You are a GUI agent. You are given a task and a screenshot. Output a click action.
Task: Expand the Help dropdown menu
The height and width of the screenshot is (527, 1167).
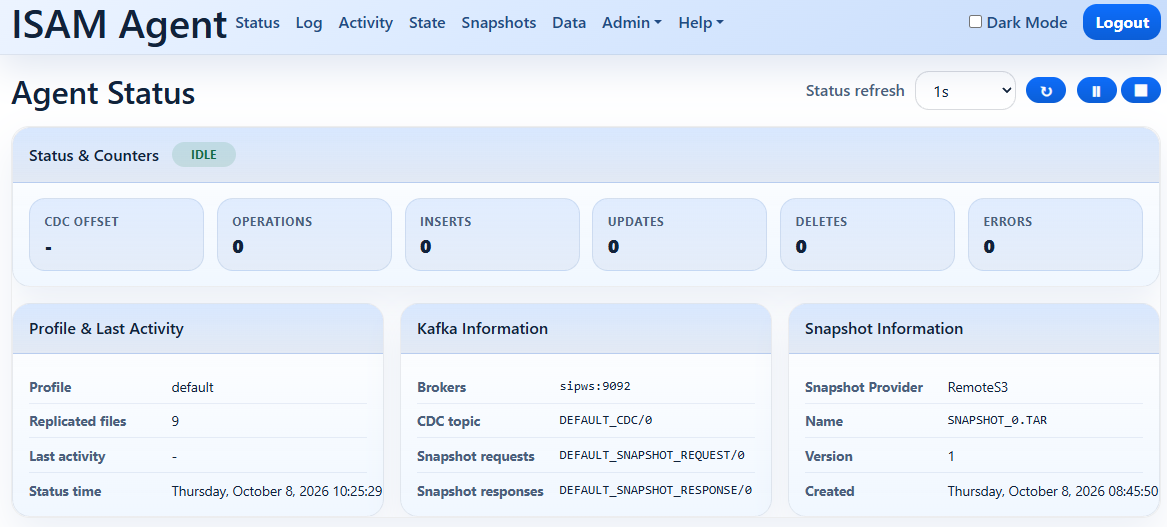701,23
